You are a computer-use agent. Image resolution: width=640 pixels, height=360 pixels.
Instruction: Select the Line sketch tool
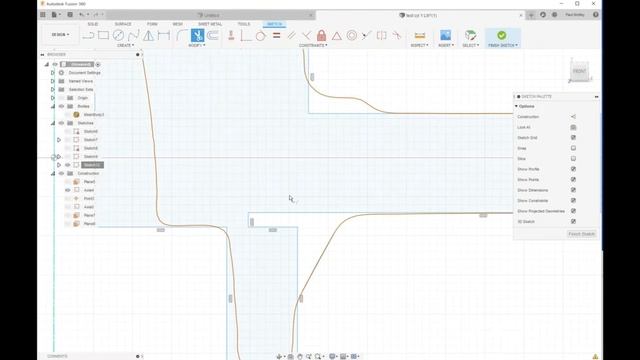pyautogui.click(x=89, y=36)
